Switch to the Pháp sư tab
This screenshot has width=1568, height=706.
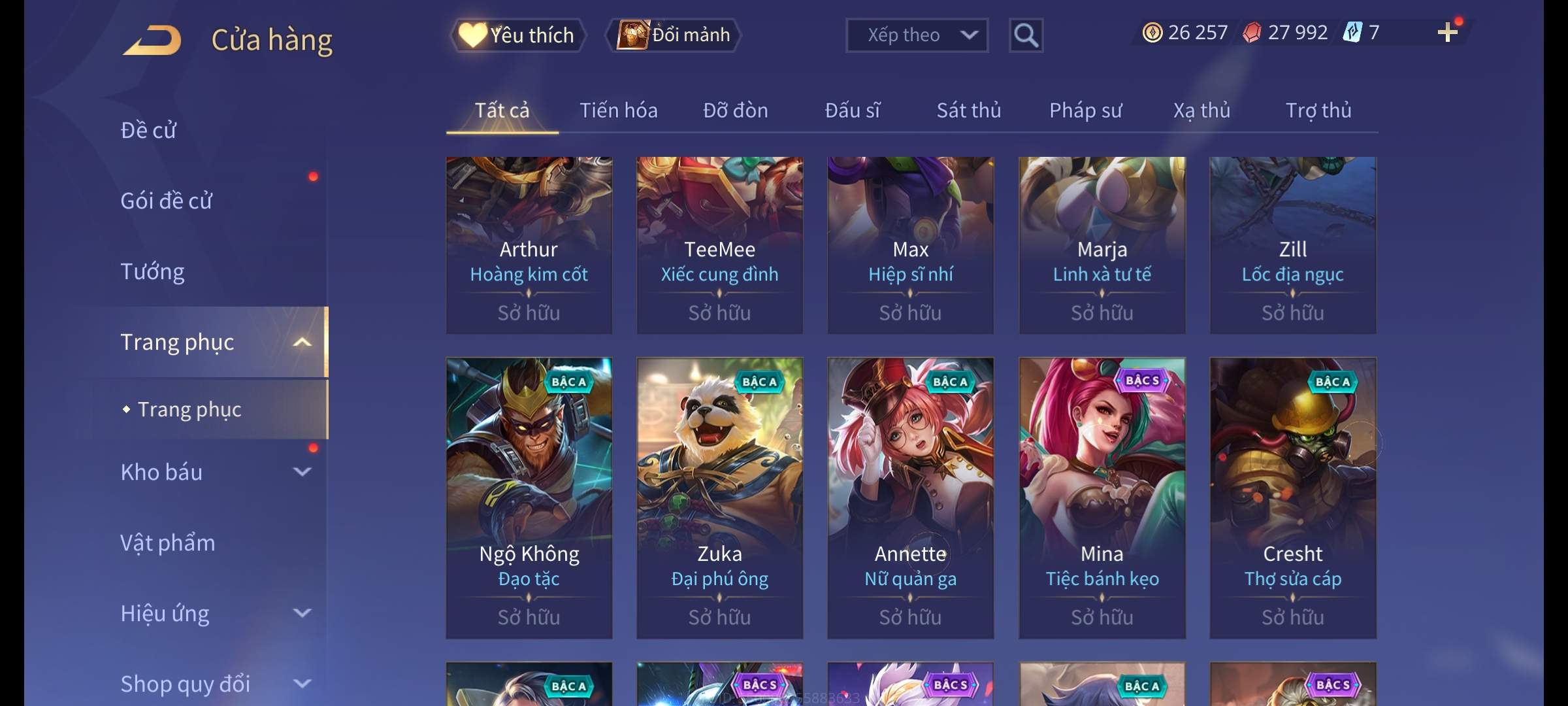point(1085,110)
